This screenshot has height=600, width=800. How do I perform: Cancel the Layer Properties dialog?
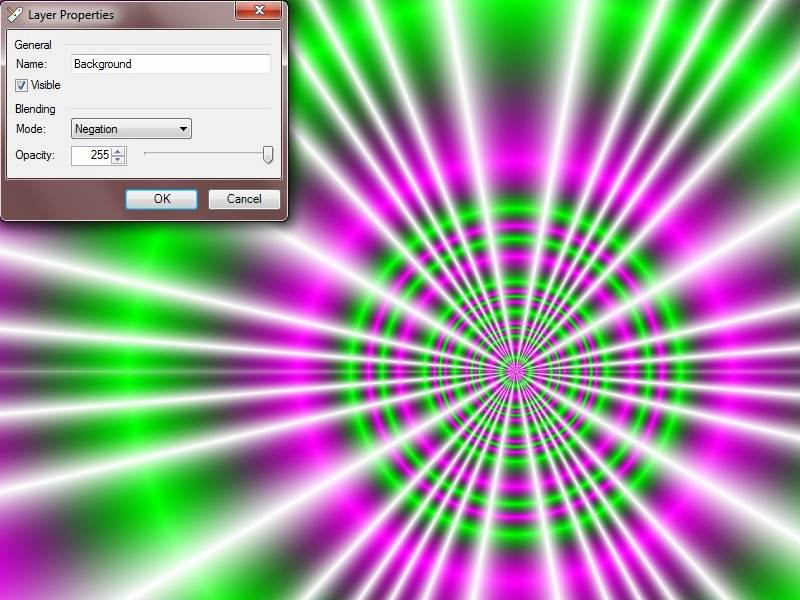pos(244,199)
